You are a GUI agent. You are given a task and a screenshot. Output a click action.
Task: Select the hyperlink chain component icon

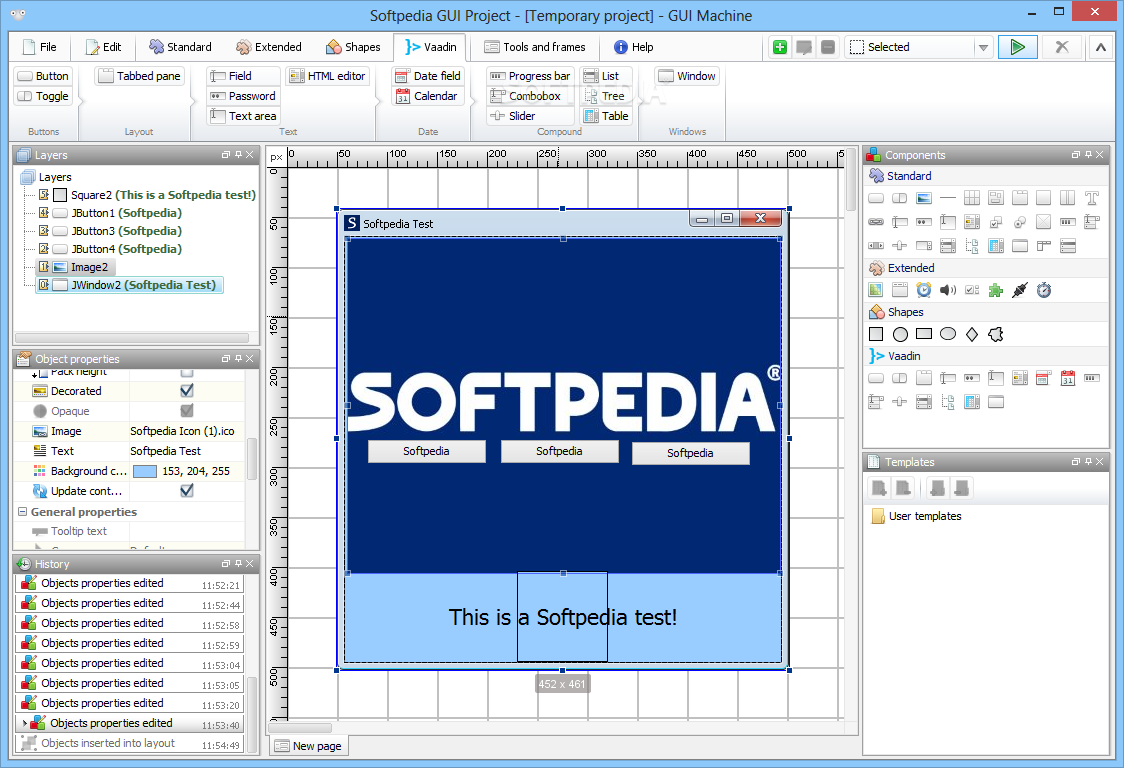click(x=876, y=222)
